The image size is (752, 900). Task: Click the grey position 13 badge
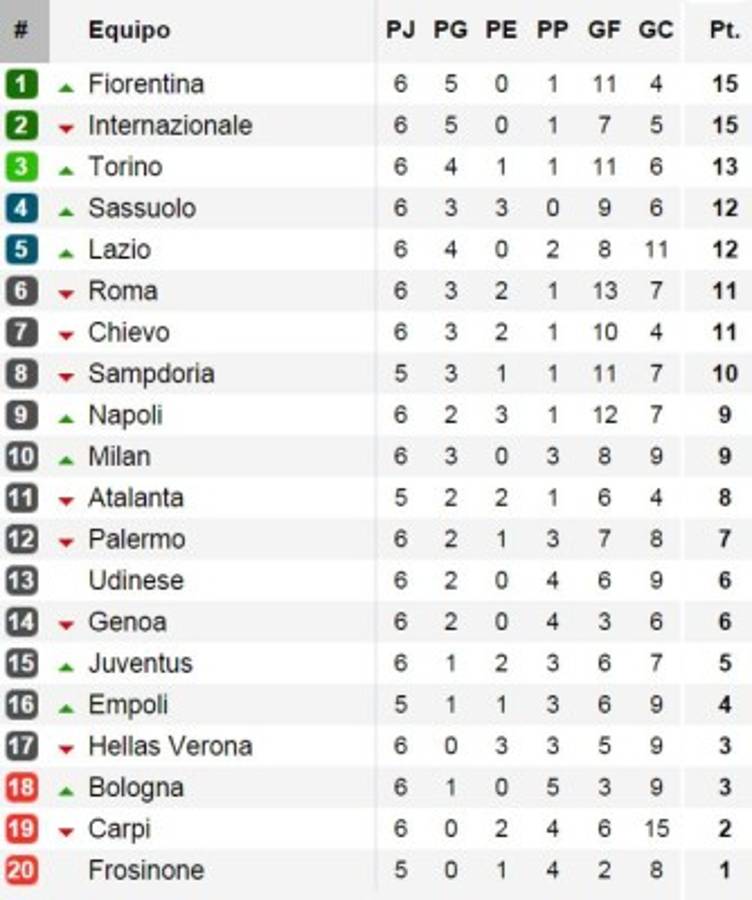point(21,580)
